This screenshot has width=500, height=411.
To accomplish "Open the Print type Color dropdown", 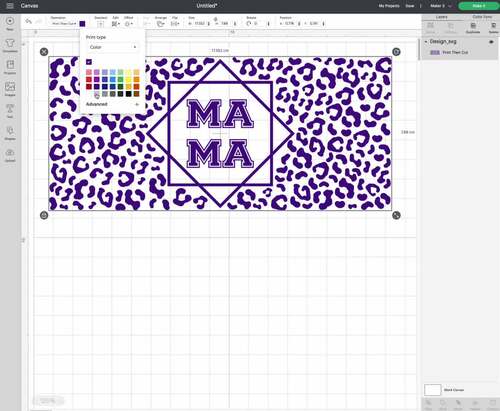I will pos(112,47).
